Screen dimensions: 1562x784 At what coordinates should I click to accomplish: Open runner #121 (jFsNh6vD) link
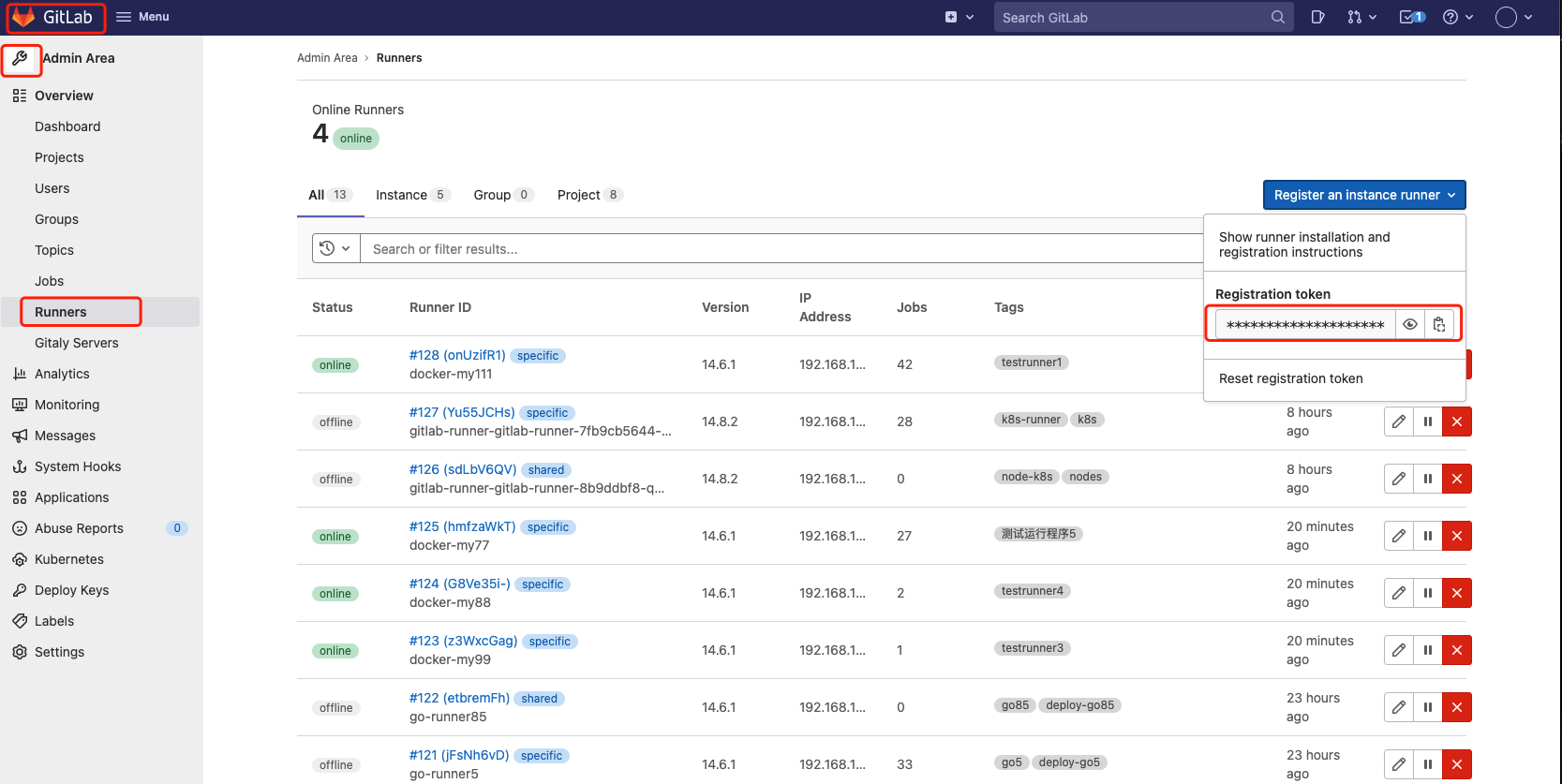coord(459,755)
